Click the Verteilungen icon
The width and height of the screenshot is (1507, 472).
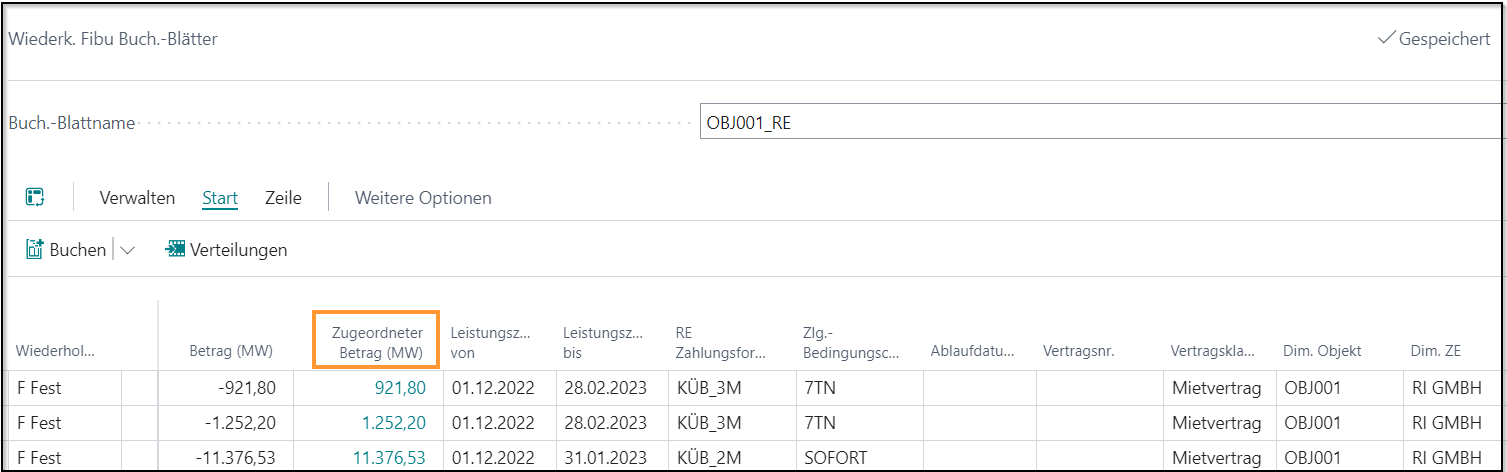[x=176, y=250]
